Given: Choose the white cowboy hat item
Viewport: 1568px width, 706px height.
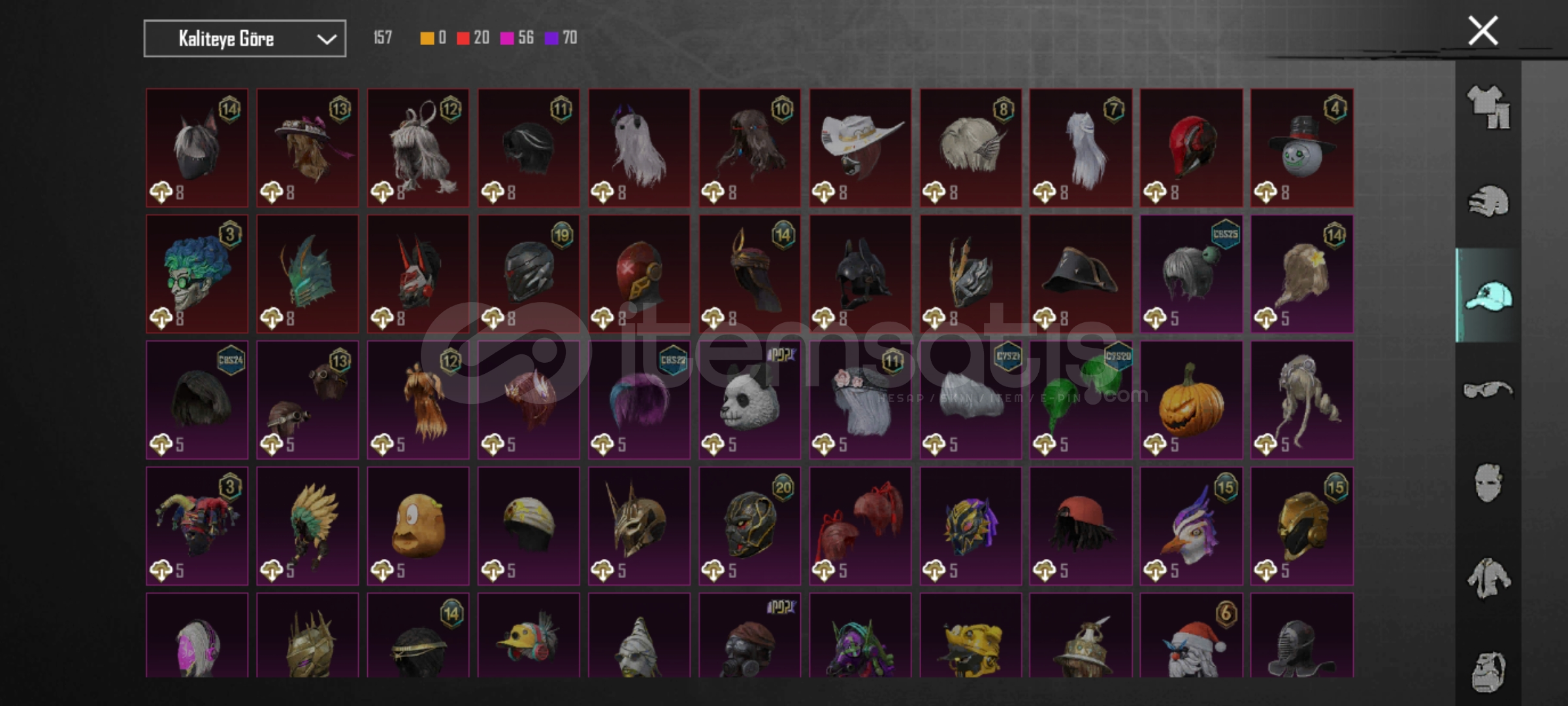Looking at the screenshot, I should pos(860,148).
